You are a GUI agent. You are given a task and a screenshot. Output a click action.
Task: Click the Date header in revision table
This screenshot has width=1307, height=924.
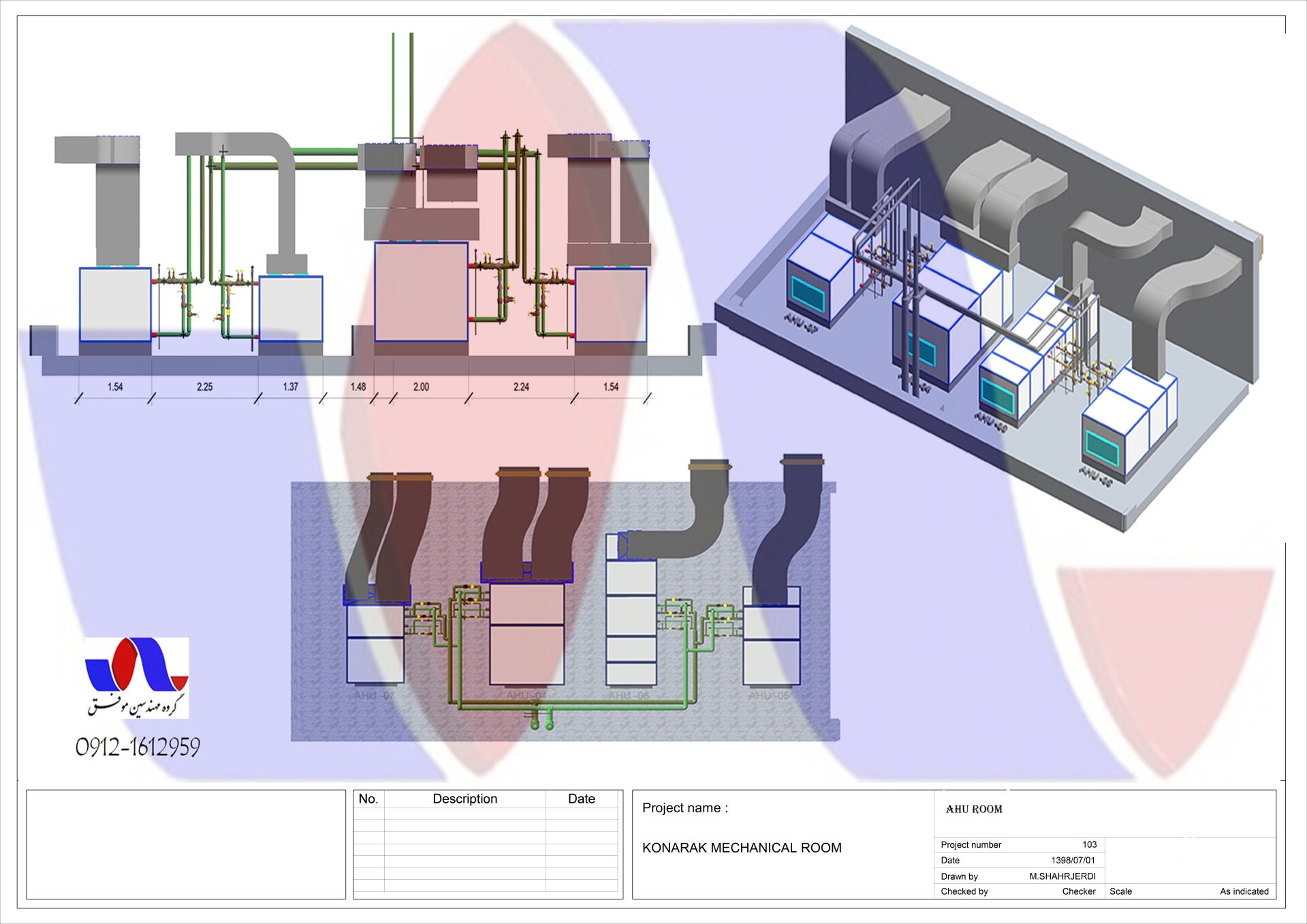click(x=582, y=799)
